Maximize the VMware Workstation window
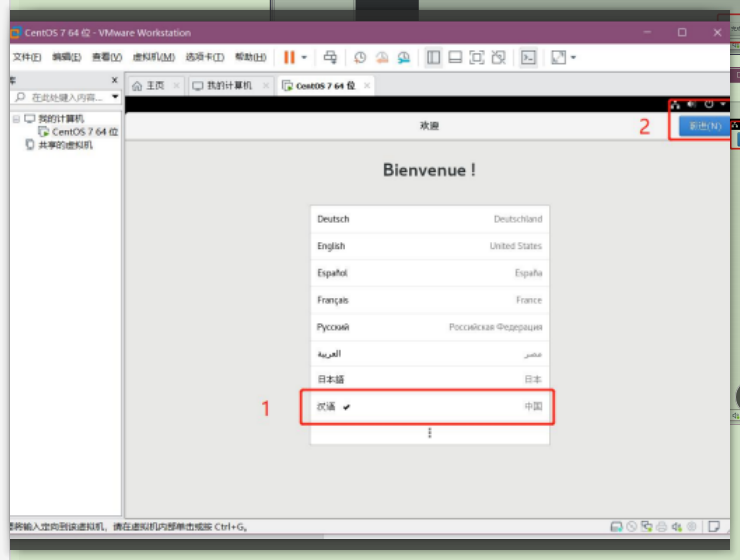The height and width of the screenshot is (560, 740). point(682,32)
